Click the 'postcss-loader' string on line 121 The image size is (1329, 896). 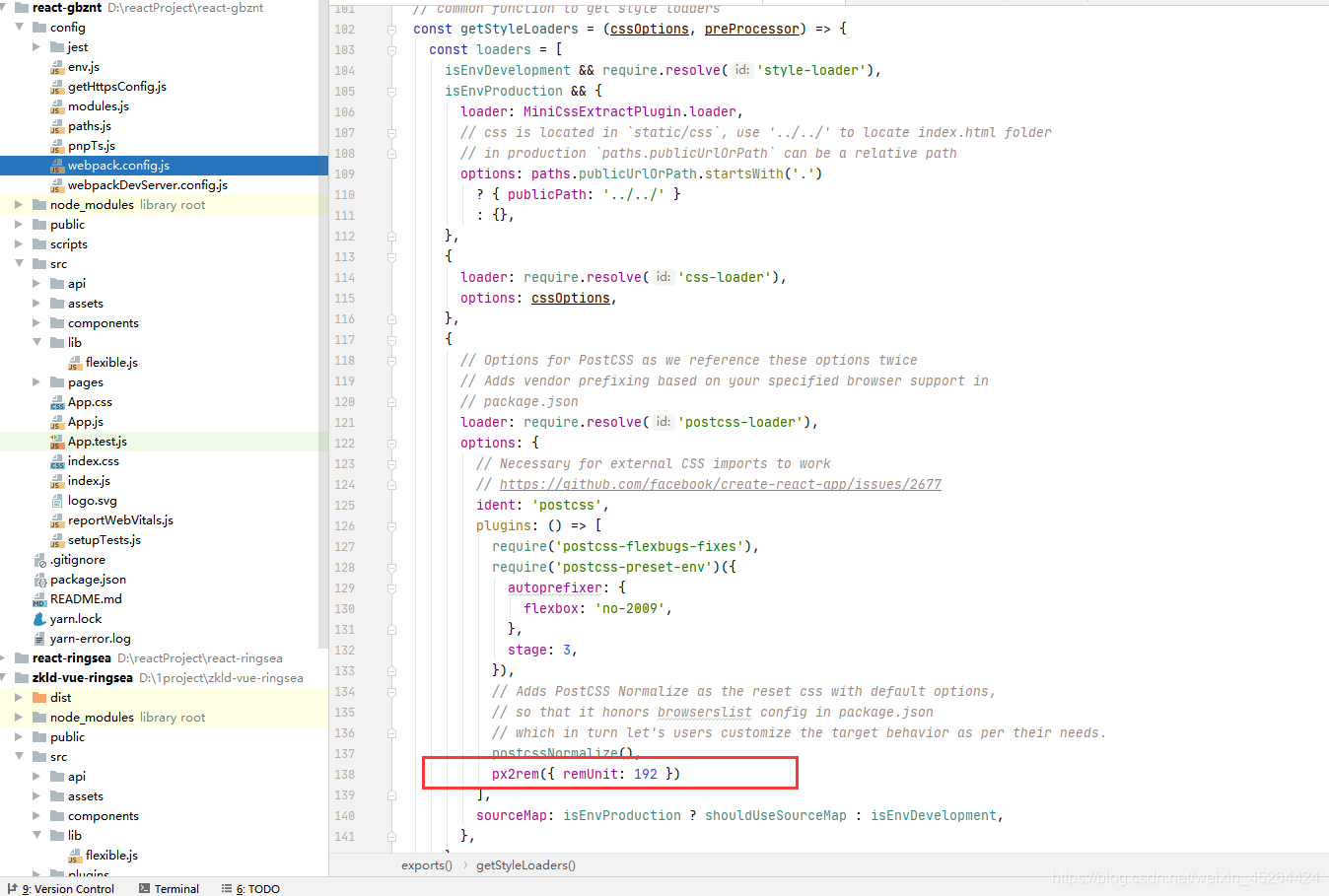(739, 423)
